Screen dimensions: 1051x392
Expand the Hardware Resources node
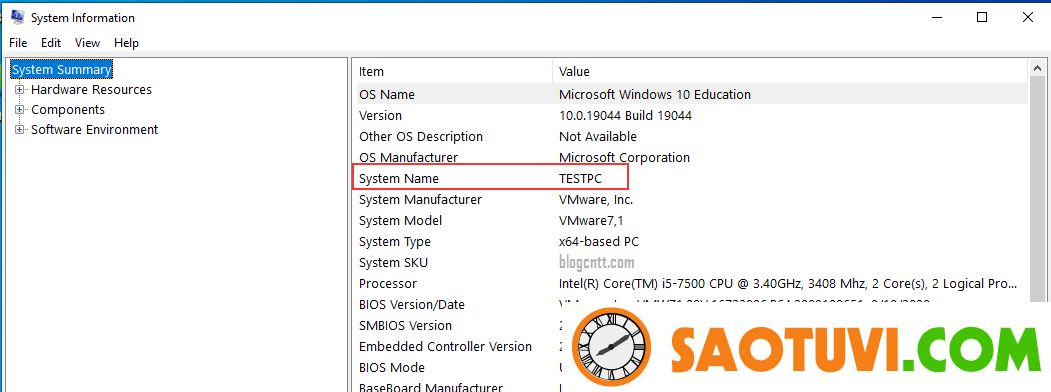pos(19,89)
